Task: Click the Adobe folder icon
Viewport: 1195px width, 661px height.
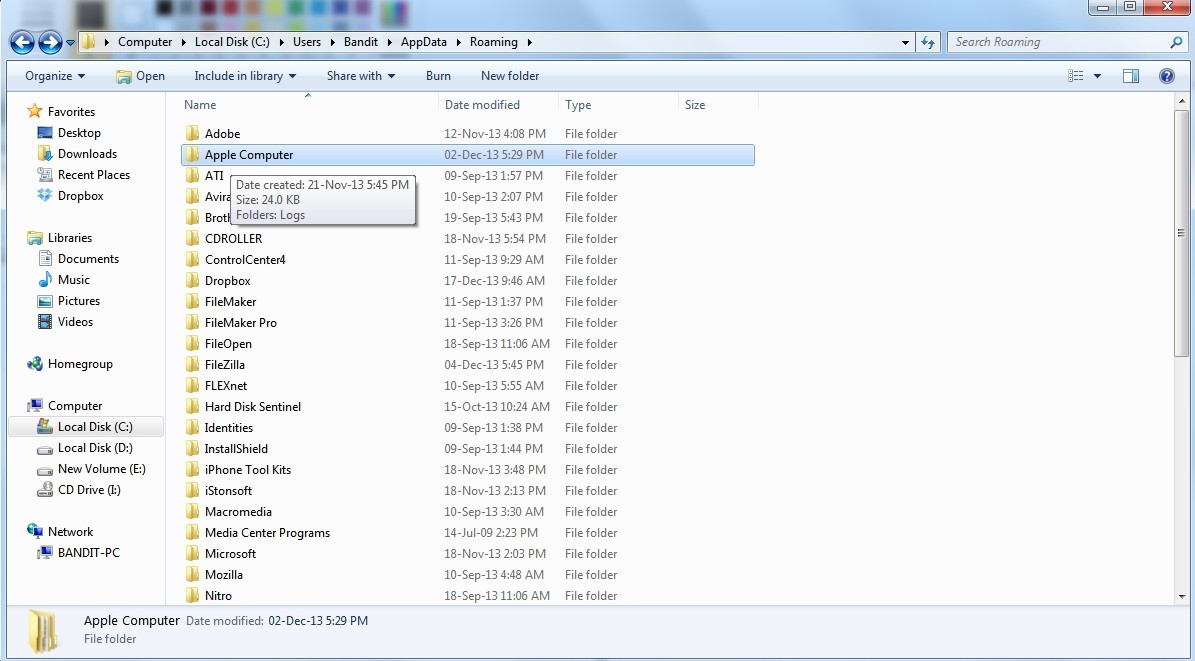Action: coord(193,133)
